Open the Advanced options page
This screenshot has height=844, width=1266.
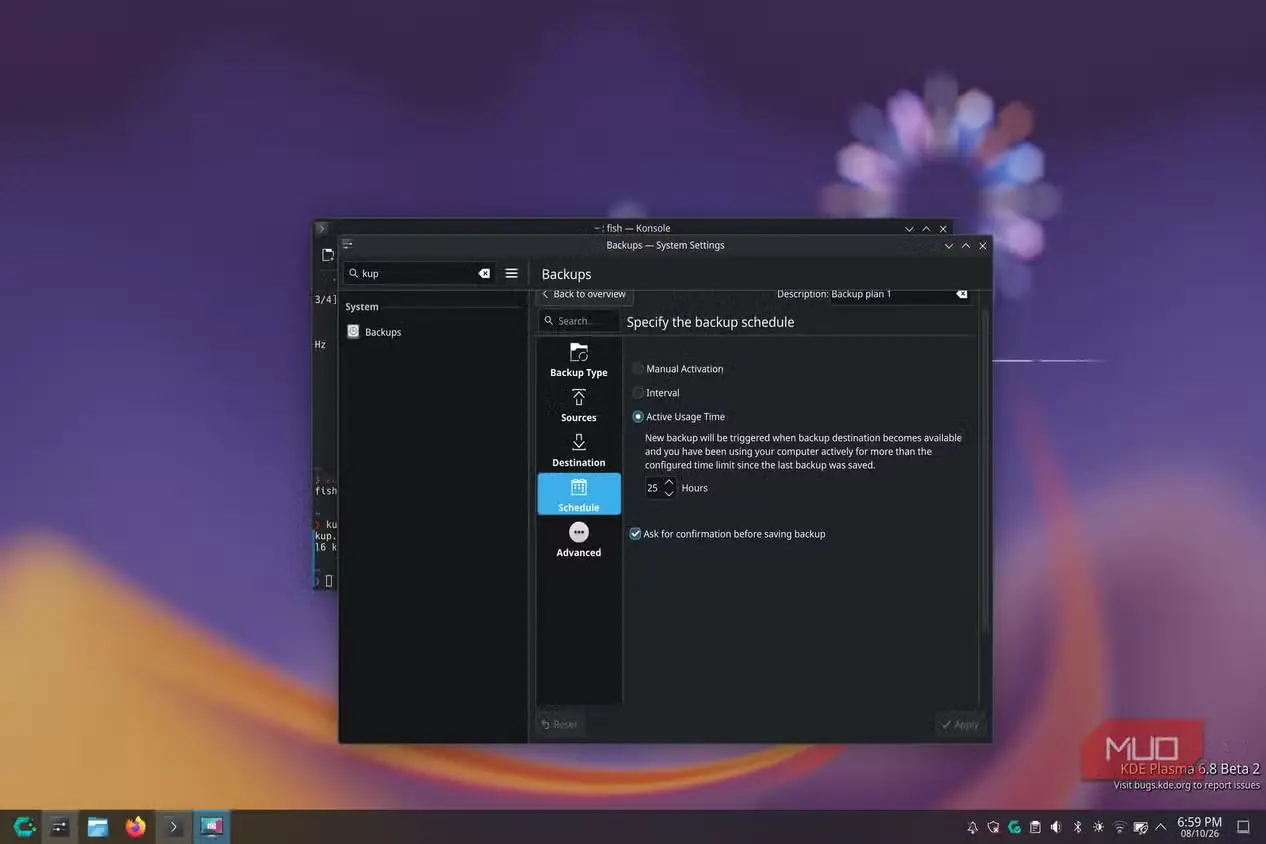click(x=578, y=540)
